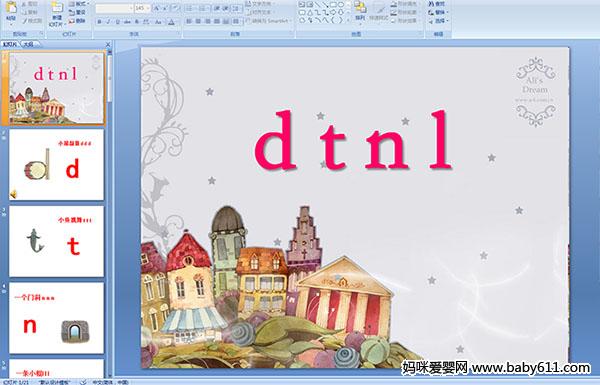600x385 pixels.
Task: Open the Character Spacing menu
Action: (x=147, y=22)
